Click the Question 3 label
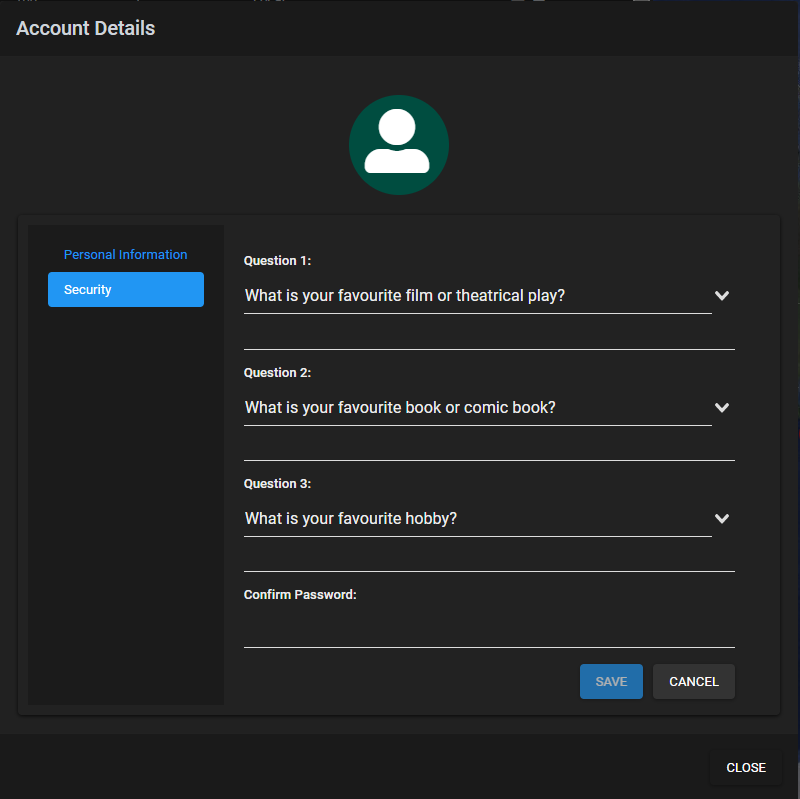 (278, 484)
